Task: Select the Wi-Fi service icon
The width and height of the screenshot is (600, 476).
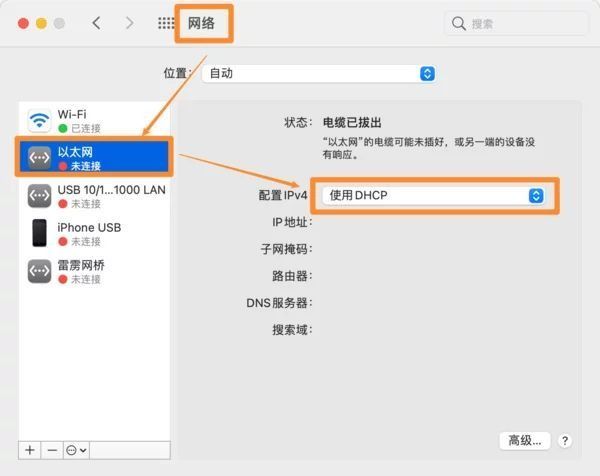Action: [39, 121]
